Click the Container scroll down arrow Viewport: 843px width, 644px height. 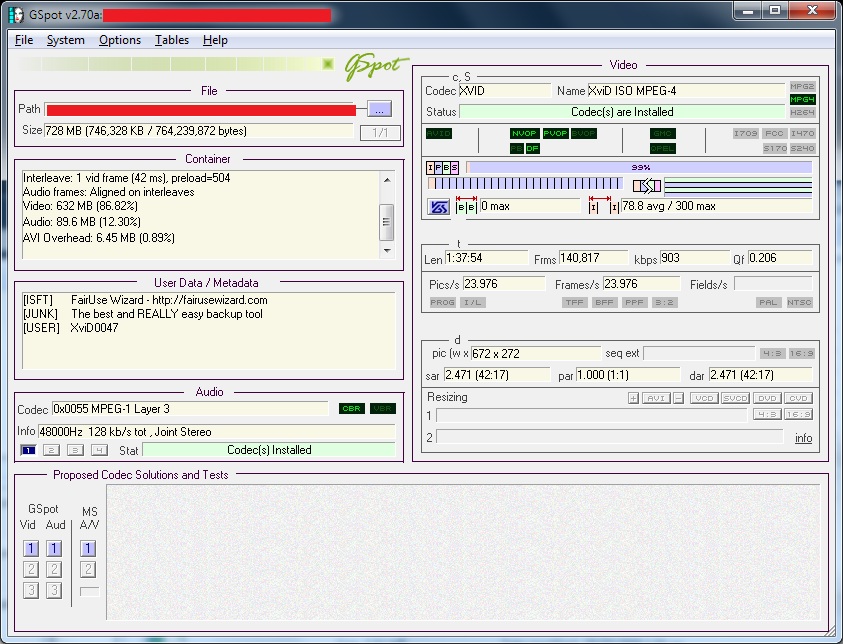[387, 251]
